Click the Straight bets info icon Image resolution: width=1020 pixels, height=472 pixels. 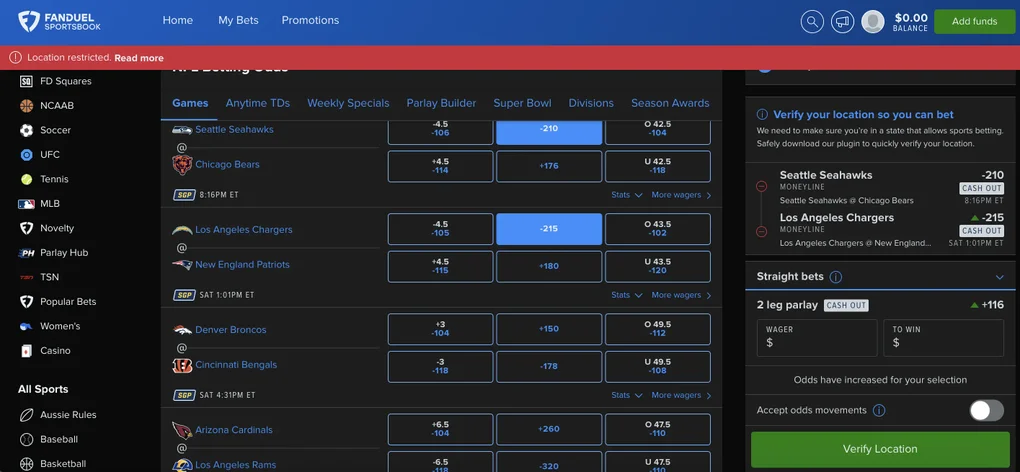click(836, 277)
